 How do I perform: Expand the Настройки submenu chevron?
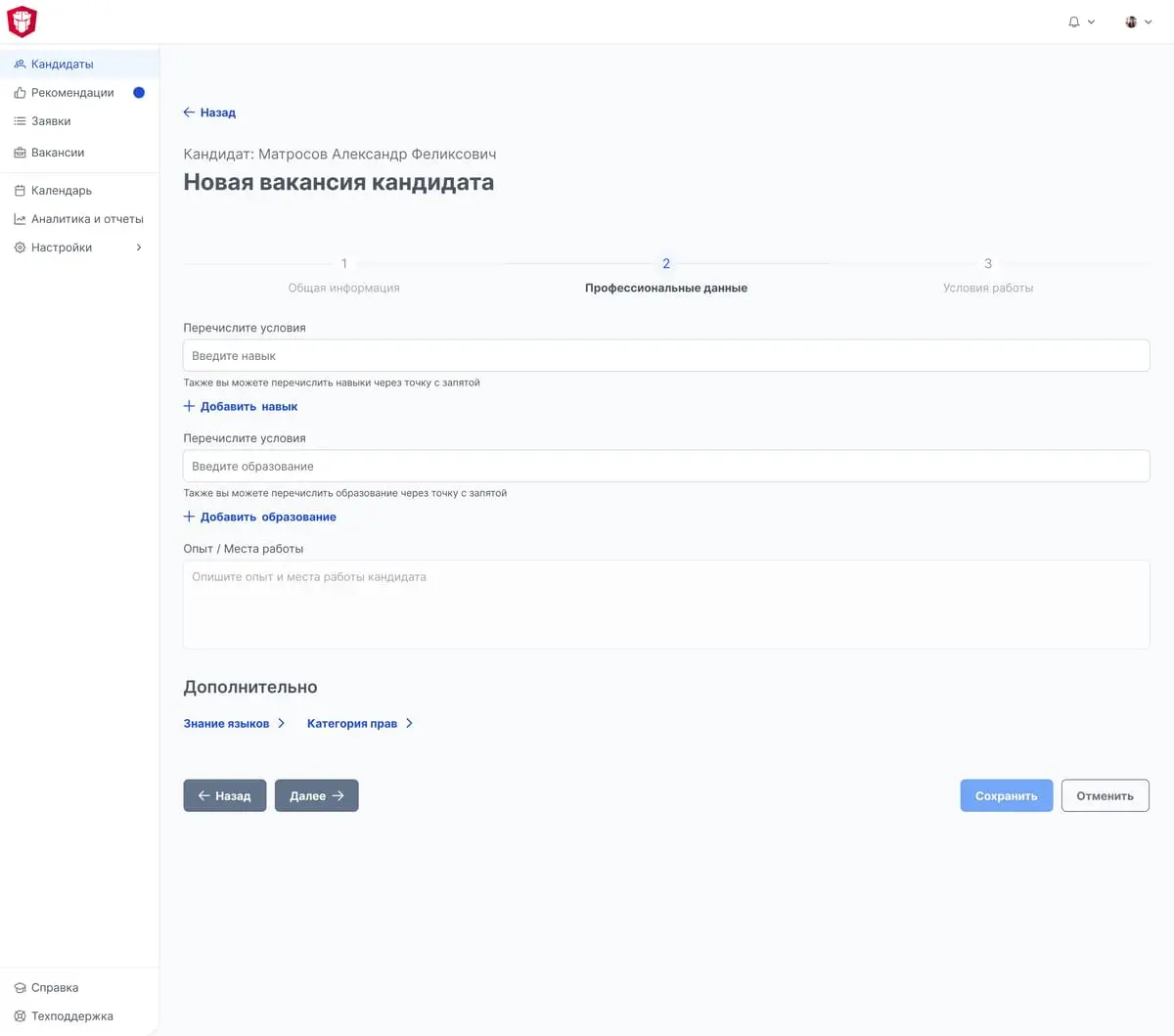pyautogui.click(x=139, y=248)
